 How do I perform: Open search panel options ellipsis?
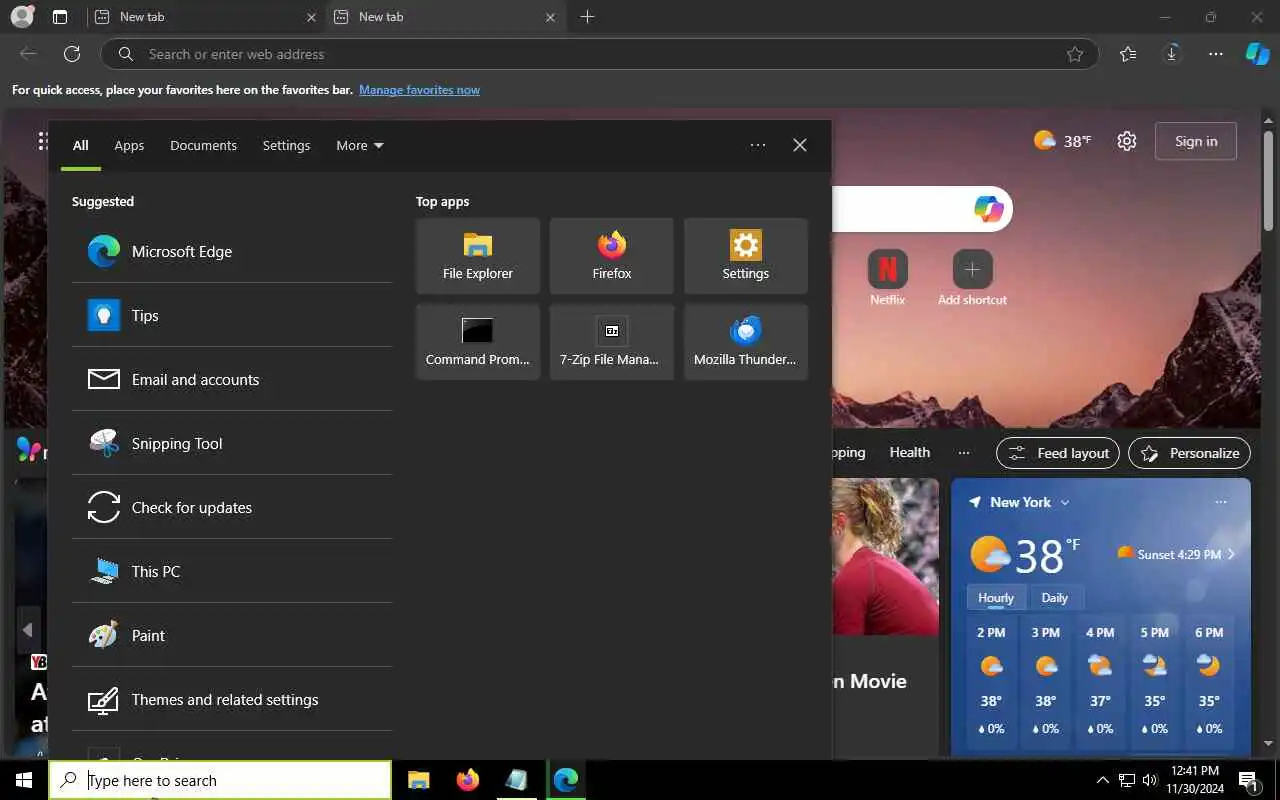758,145
